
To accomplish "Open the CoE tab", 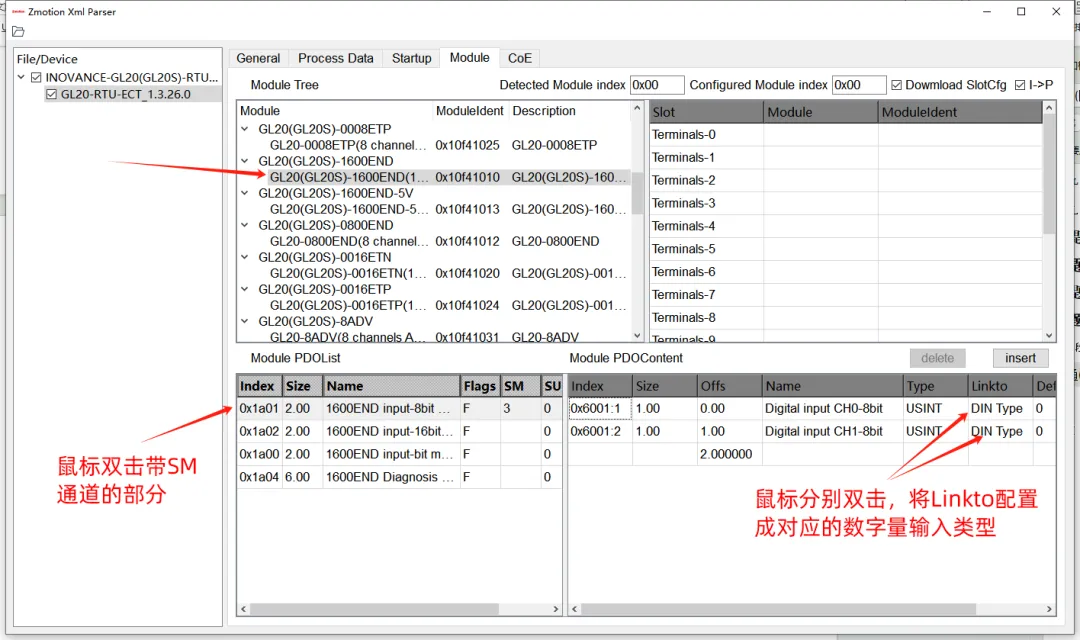I will click(x=520, y=59).
